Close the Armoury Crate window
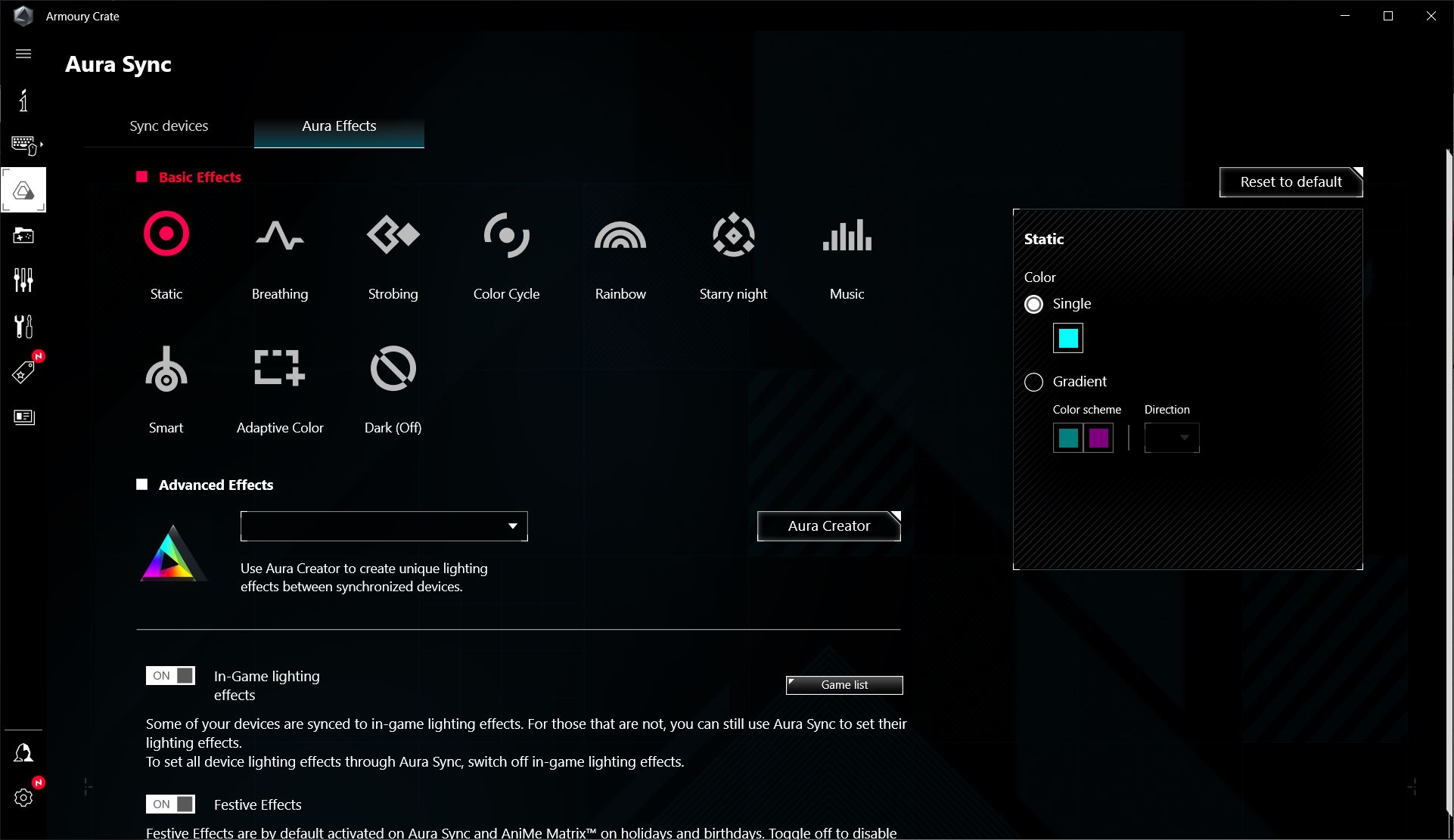The height and width of the screenshot is (840, 1454). coord(1431,16)
